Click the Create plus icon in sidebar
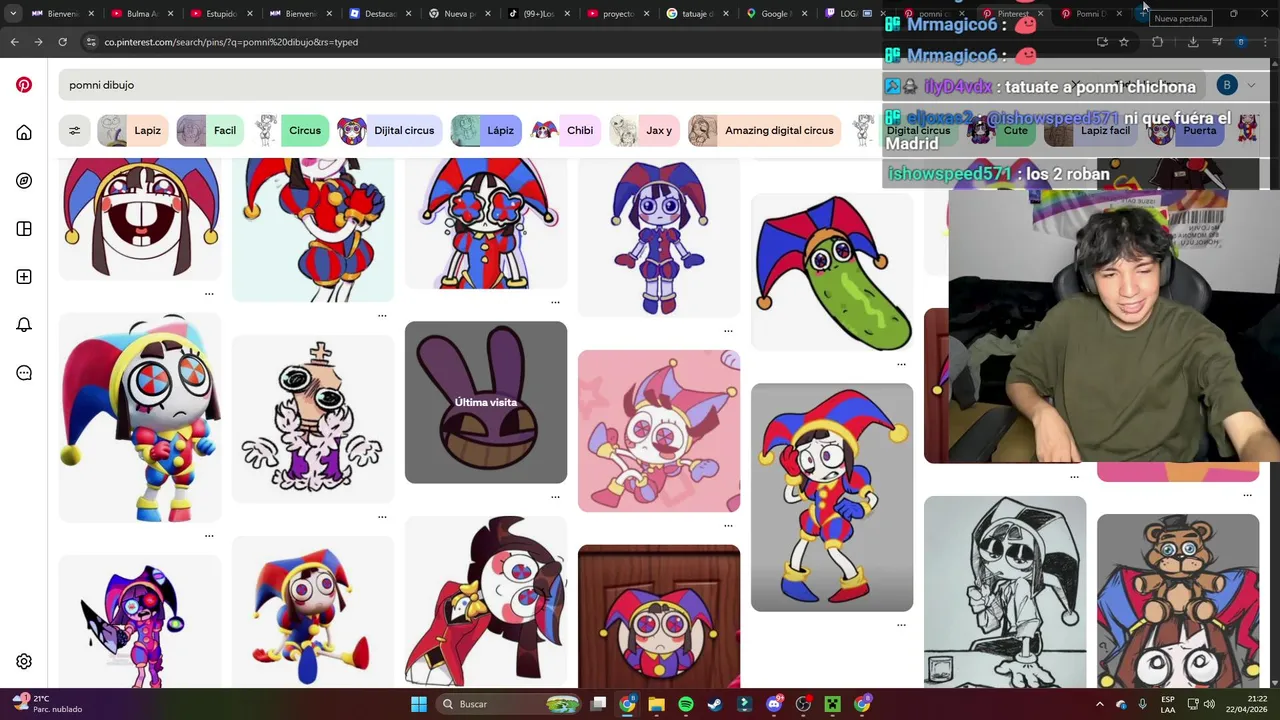The height and width of the screenshot is (720, 1280). click(24, 277)
